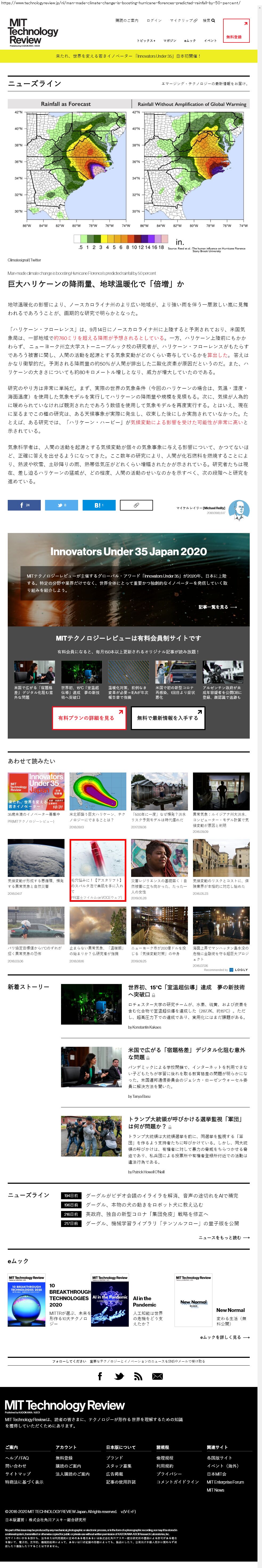The width and height of the screenshot is (262, 1568).
Task: Click 有料プランの詳細を見る button
Action: pyautogui.click(x=86, y=718)
